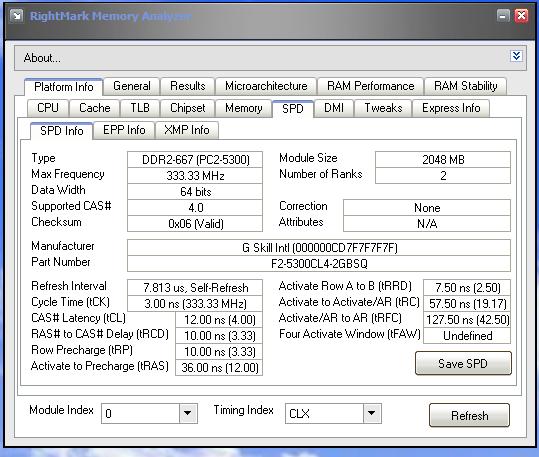
Task: Select the SPD sub-tab
Action: 293,109
